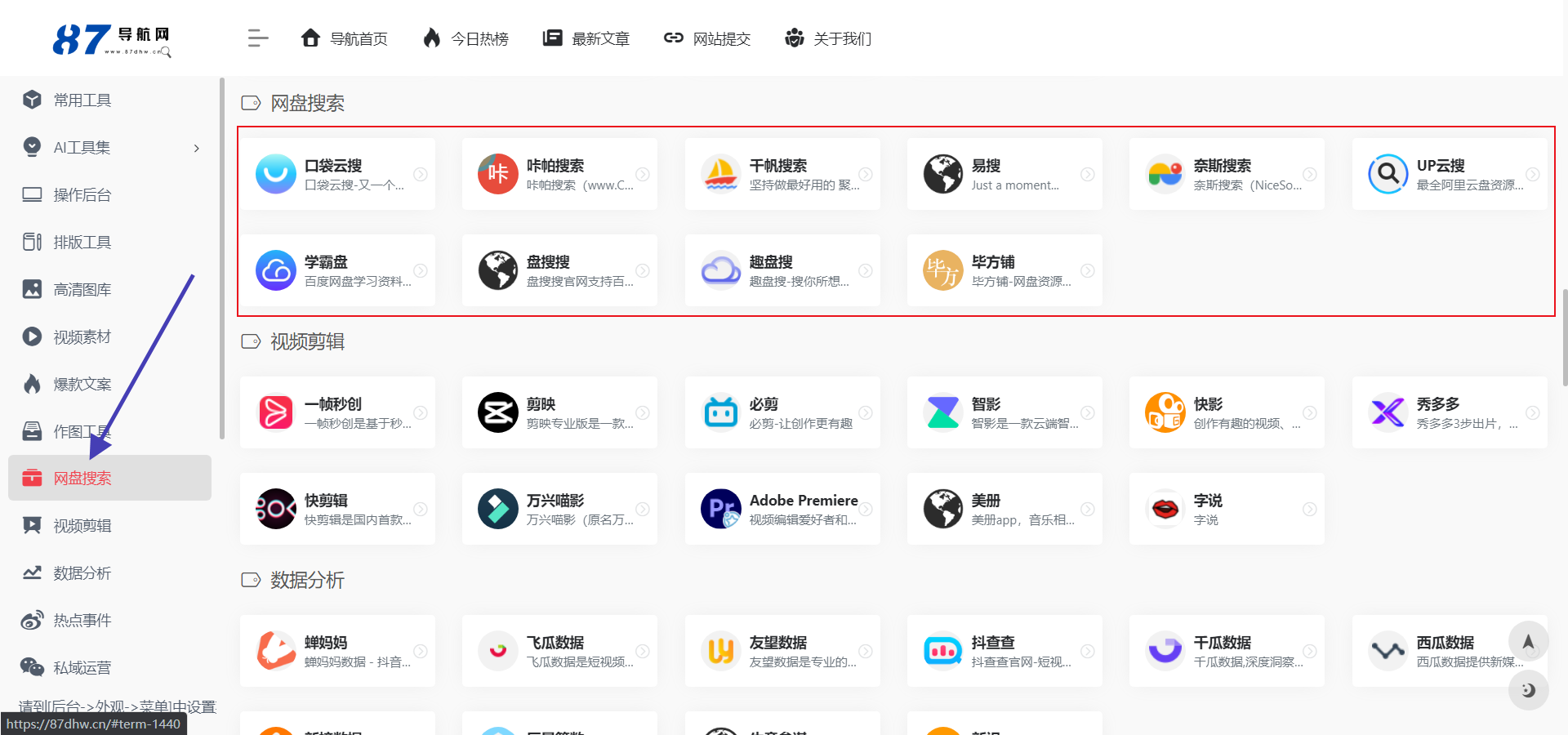Click the 抖查查 icon

coord(942,651)
